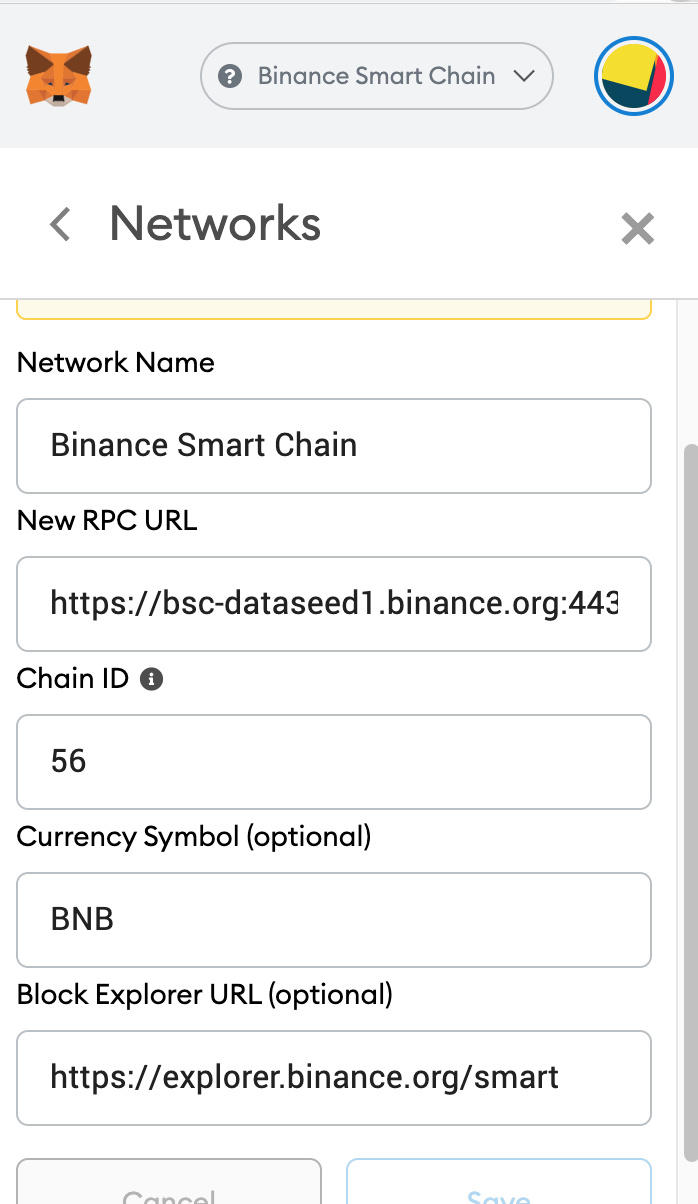Click the MetaMask fox logo
This screenshot has width=698, height=1204.
point(59,75)
